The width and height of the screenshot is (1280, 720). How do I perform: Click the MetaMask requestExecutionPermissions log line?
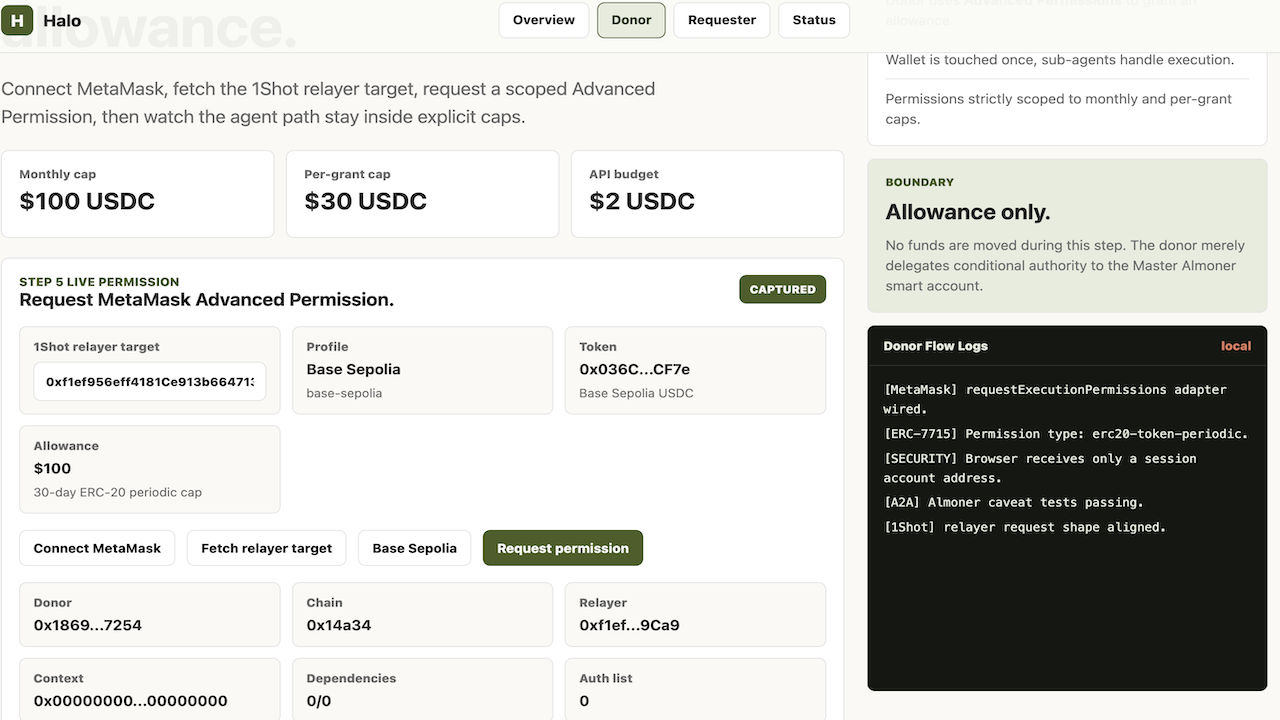[1055, 399]
